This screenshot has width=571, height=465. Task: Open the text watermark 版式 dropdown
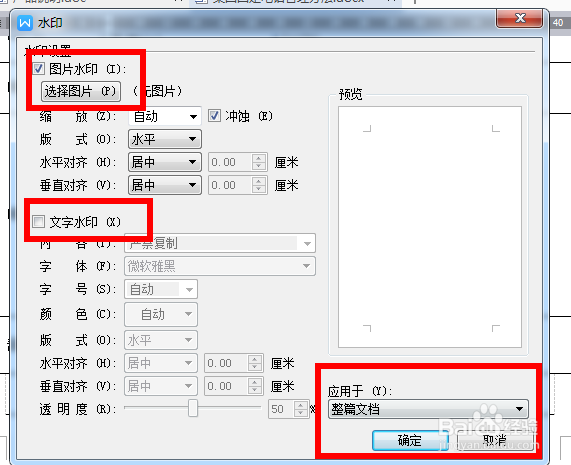[161, 340]
